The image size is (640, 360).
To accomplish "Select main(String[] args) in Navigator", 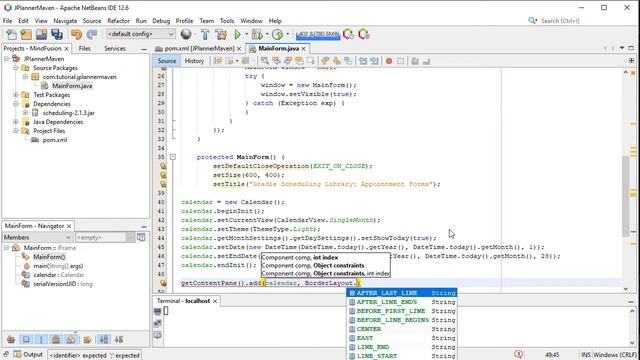I will point(58,266).
